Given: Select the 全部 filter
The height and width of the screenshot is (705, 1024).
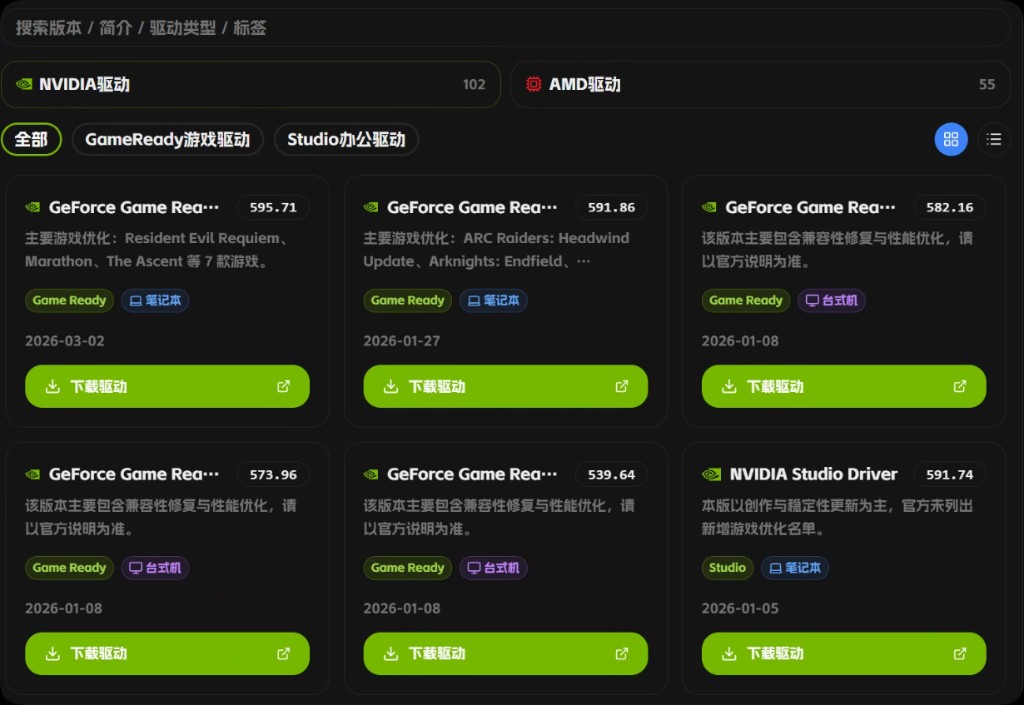Looking at the screenshot, I should click(31, 139).
